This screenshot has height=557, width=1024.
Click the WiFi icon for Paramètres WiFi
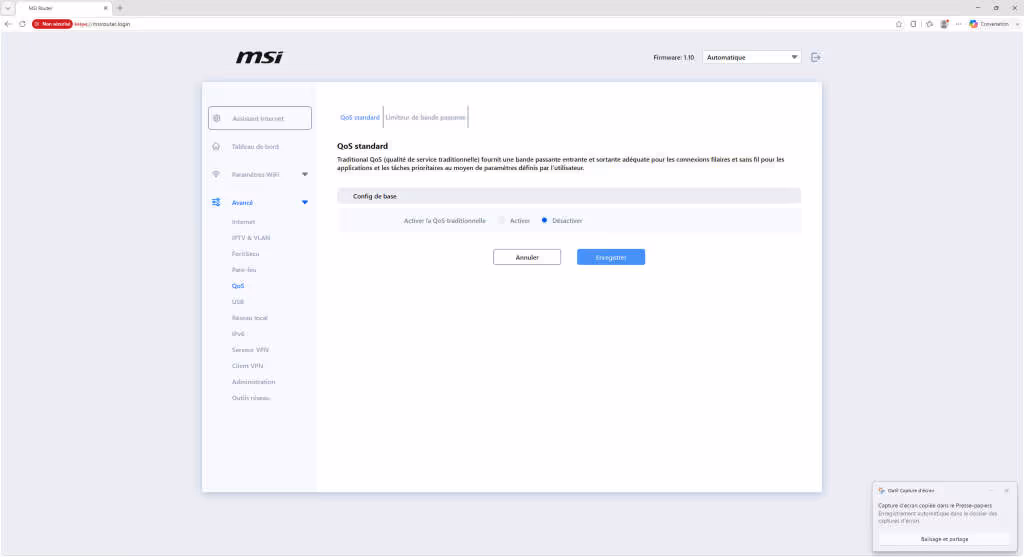click(216, 174)
